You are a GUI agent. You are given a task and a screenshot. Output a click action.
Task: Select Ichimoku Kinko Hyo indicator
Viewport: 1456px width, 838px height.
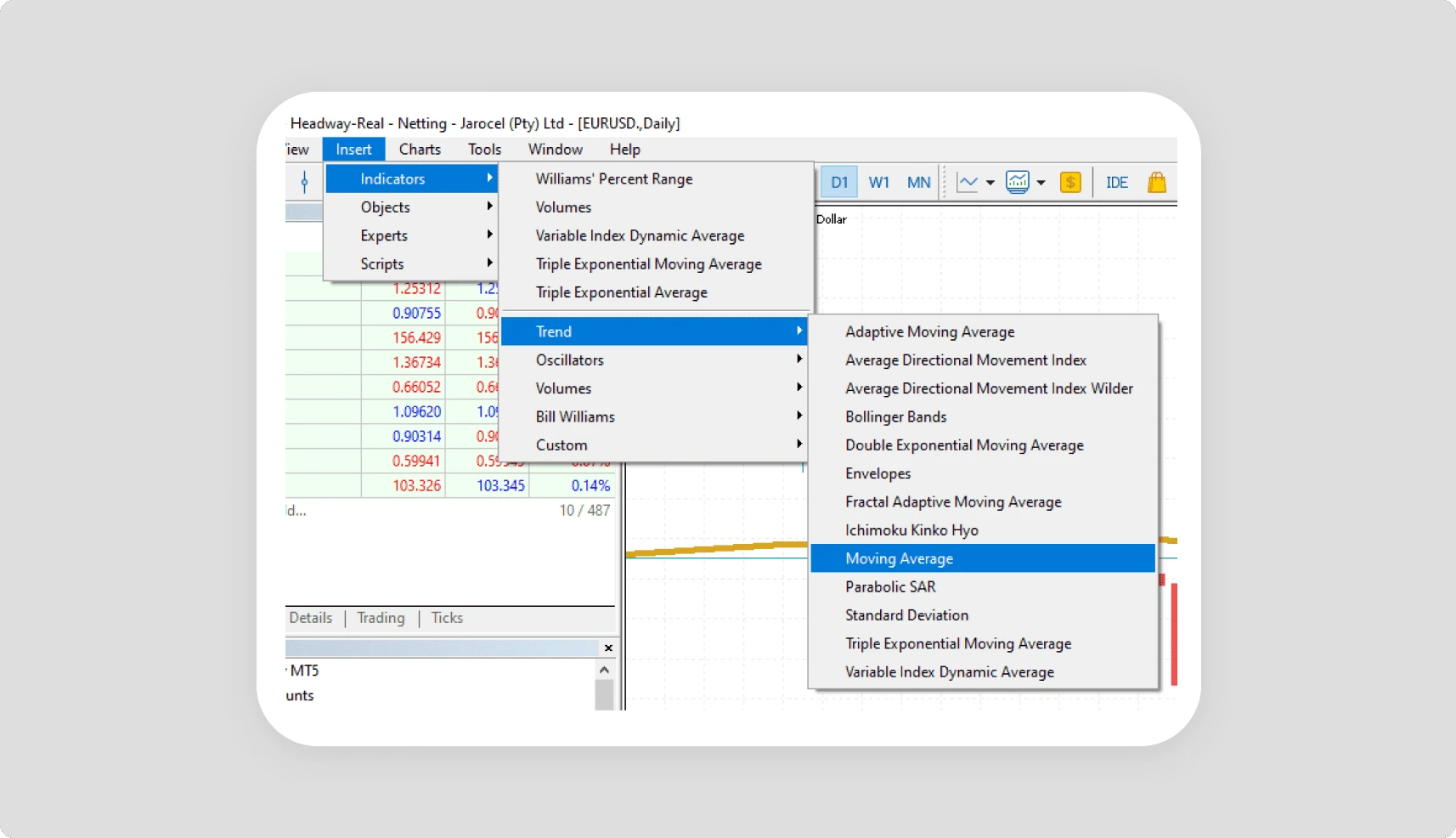click(x=983, y=529)
